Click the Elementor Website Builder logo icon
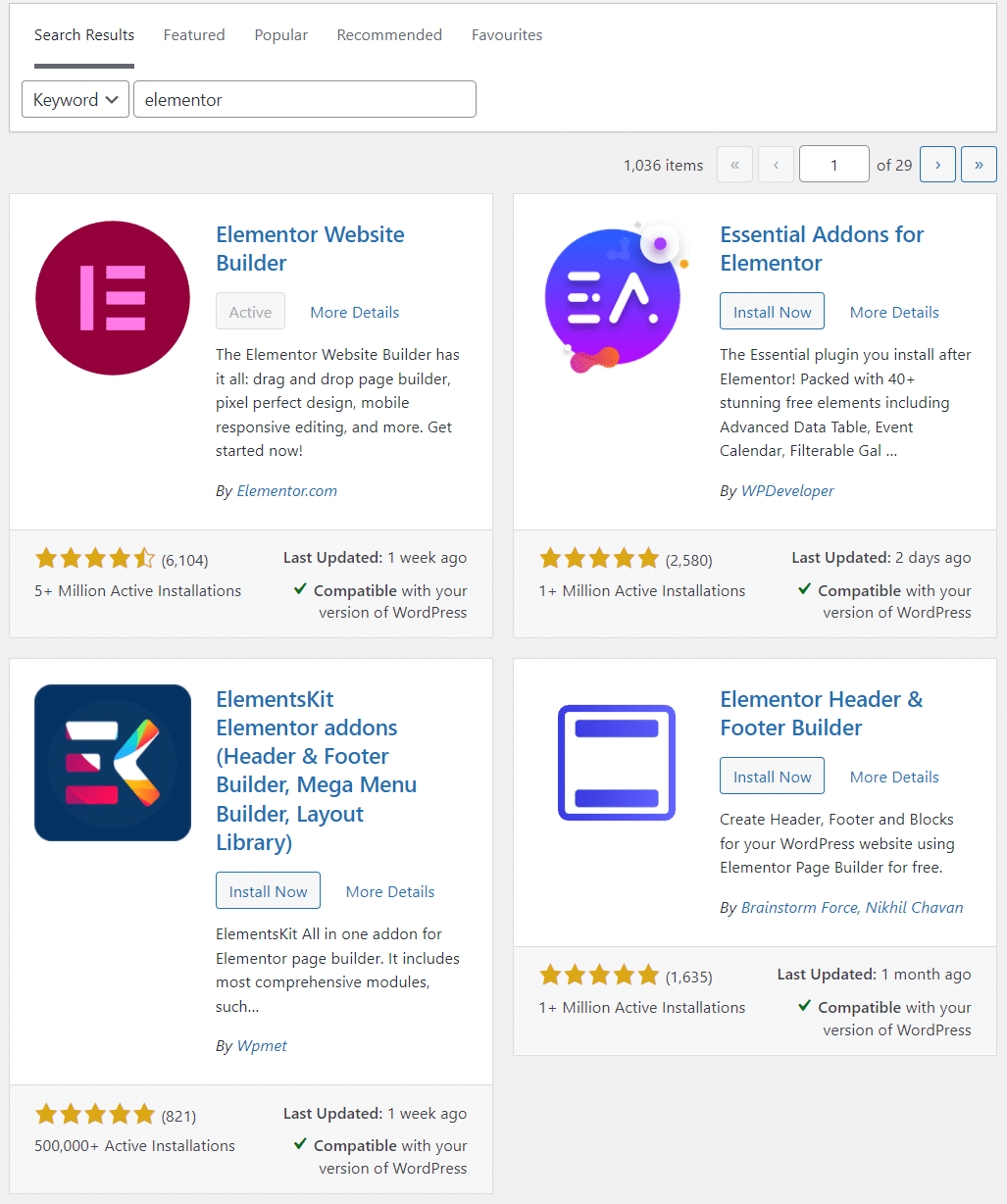This screenshot has height=1204, width=1007. pos(113,298)
